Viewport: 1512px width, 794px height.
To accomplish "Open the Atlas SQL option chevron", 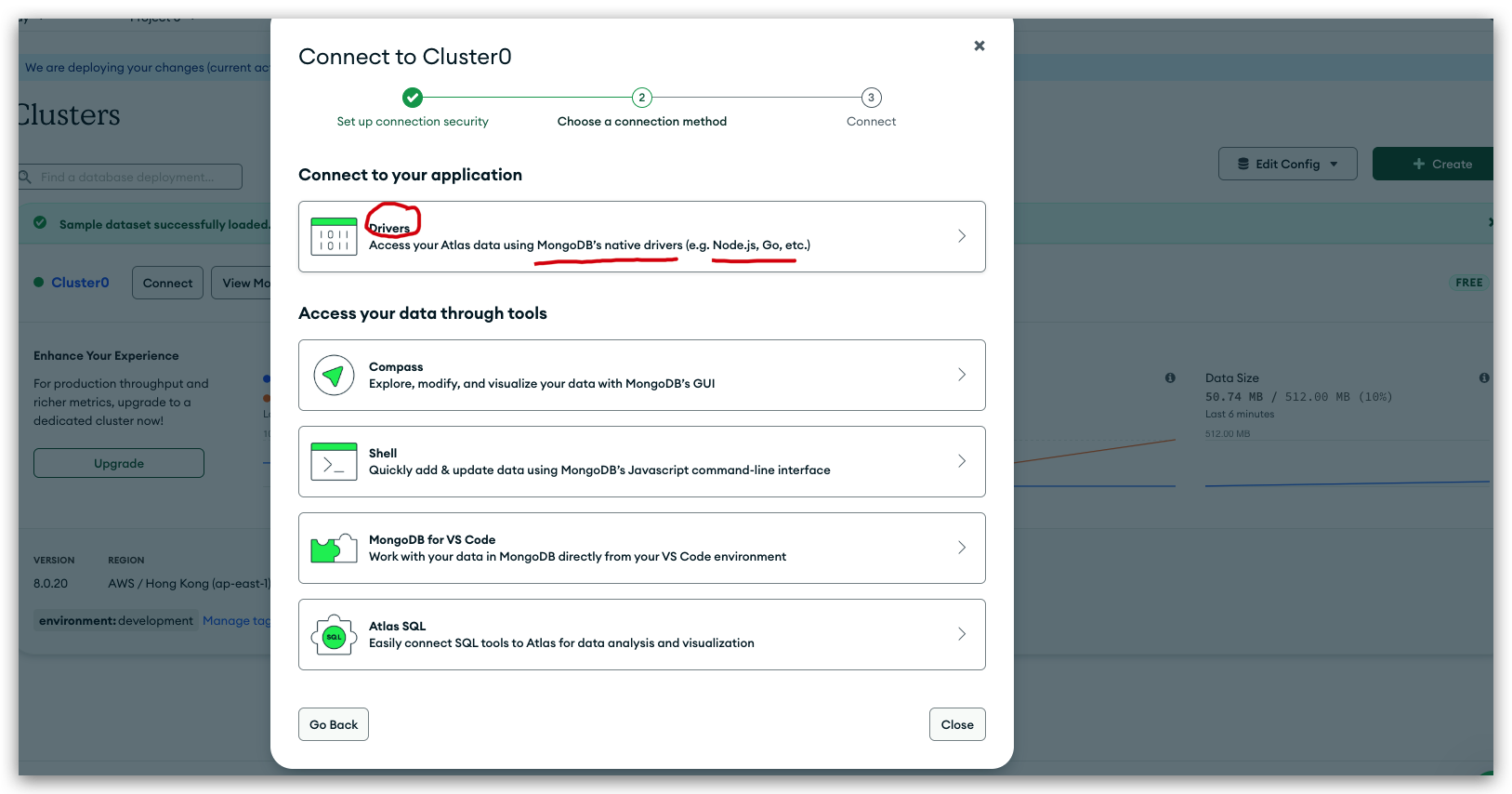I will tap(962, 634).
